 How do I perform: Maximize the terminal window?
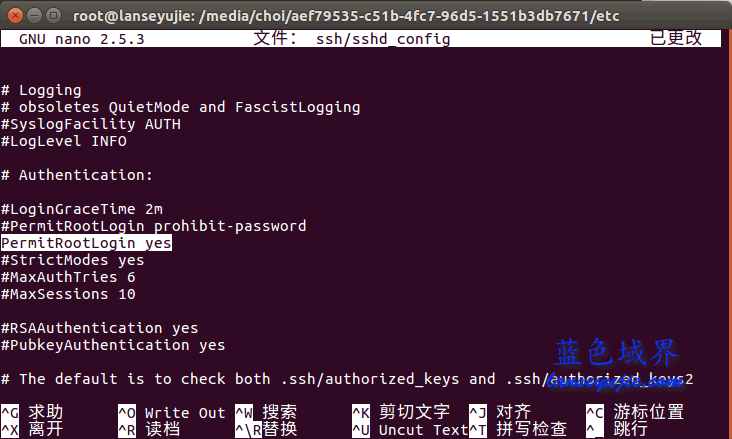[54, 16]
